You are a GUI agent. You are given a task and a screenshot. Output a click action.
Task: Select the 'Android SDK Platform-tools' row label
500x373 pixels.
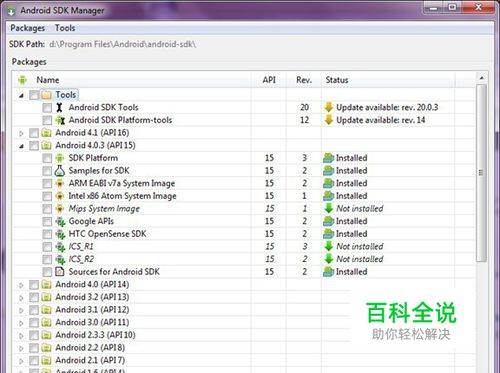coord(120,120)
